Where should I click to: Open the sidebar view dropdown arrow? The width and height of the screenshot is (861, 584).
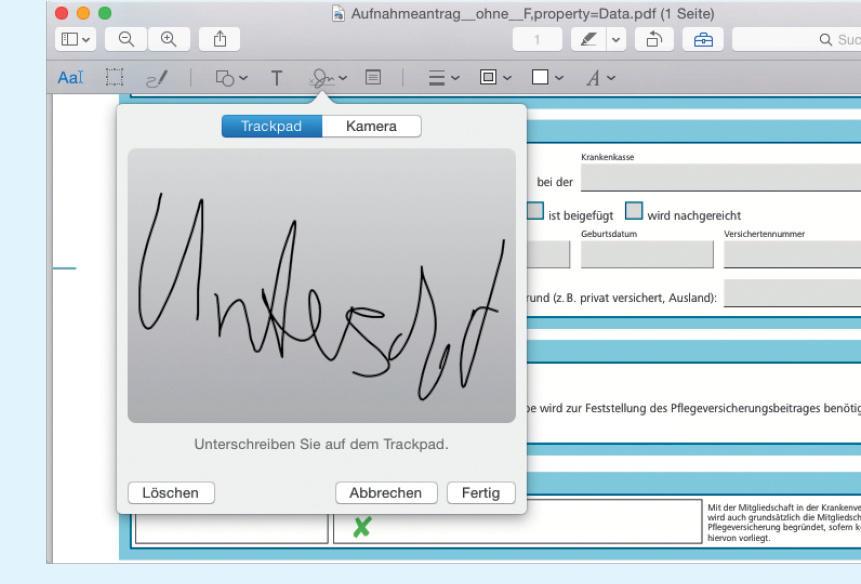(86, 40)
